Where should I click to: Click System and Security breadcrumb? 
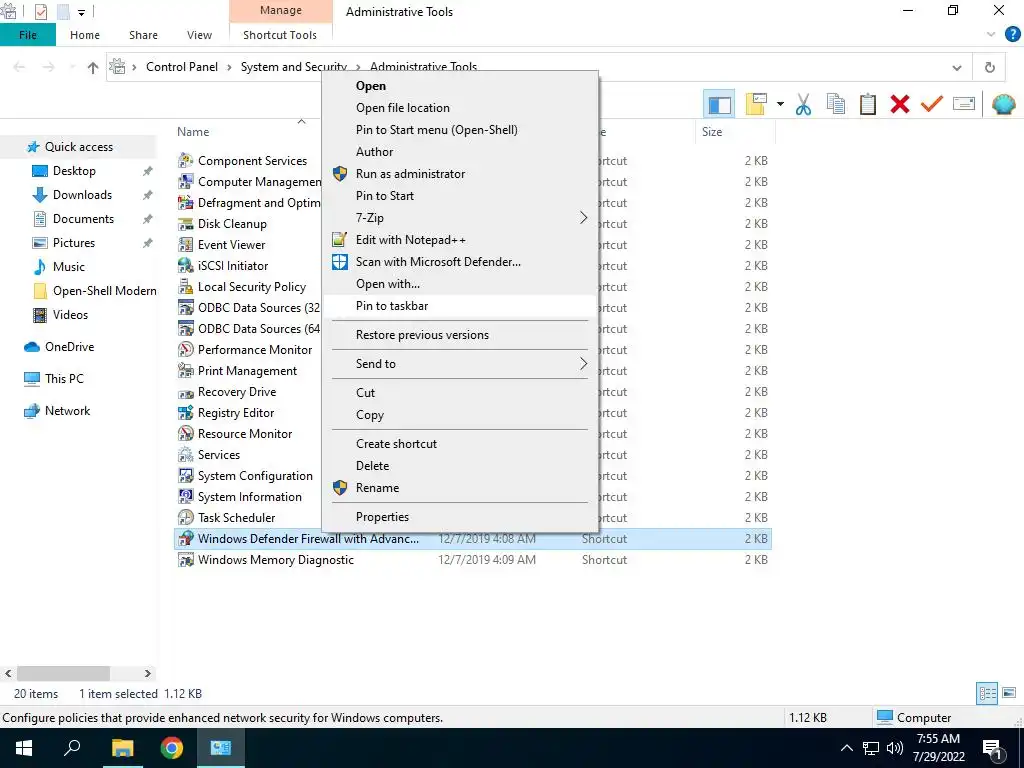[x=294, y=67]
